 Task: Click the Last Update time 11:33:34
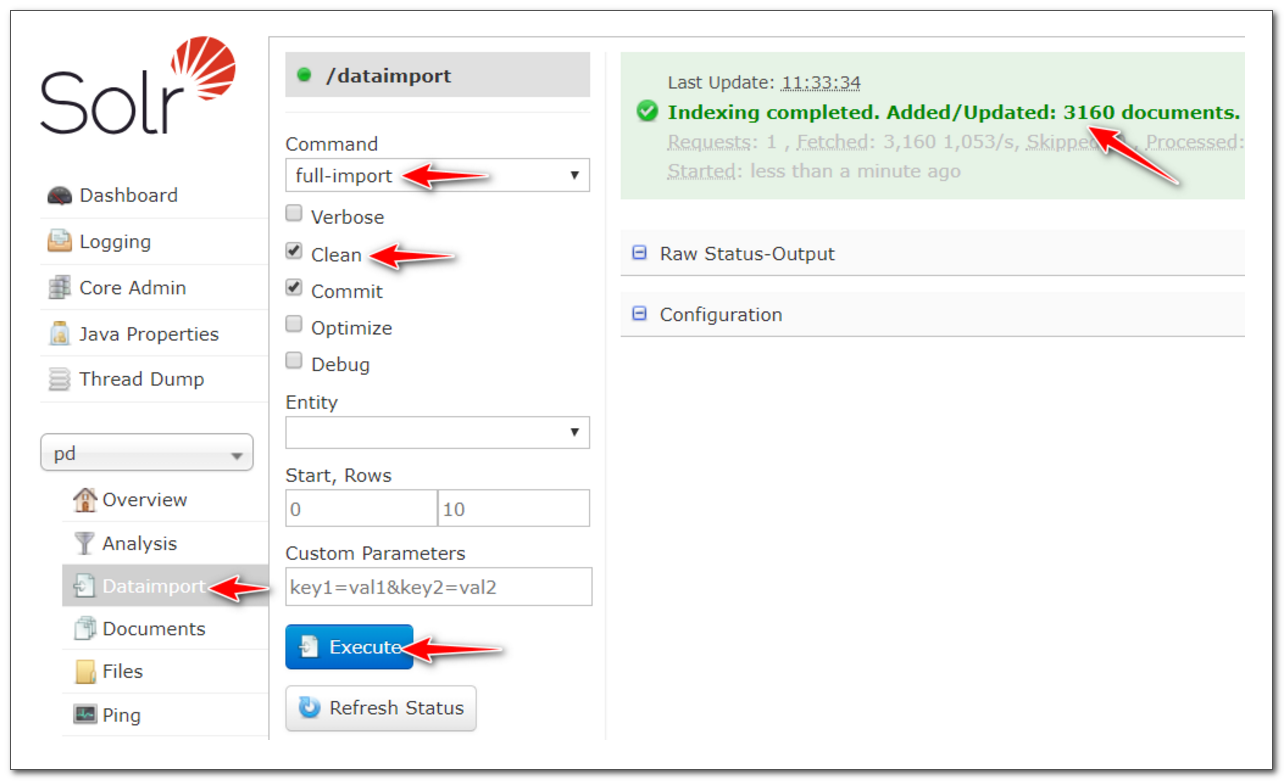[821, 83]
